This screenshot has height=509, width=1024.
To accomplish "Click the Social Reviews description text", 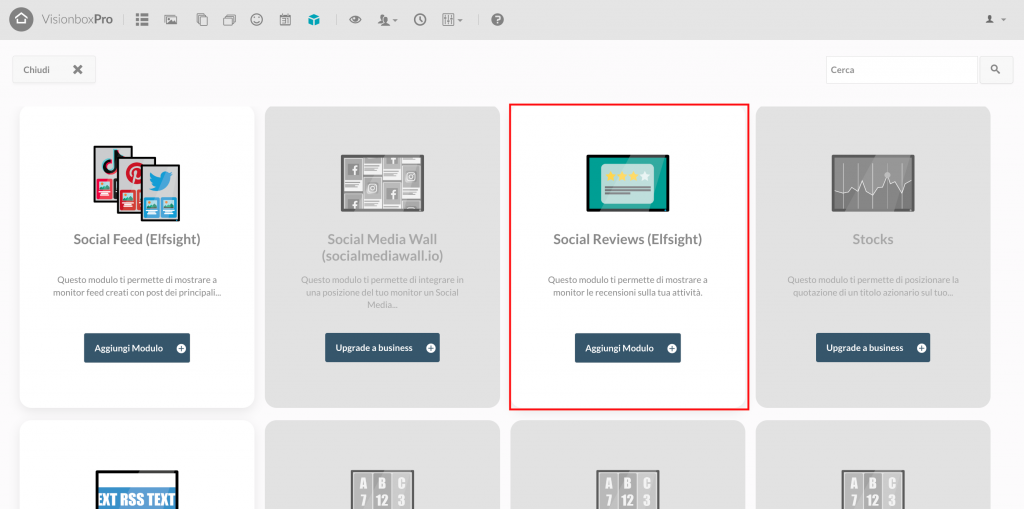I will click(628, 286).
